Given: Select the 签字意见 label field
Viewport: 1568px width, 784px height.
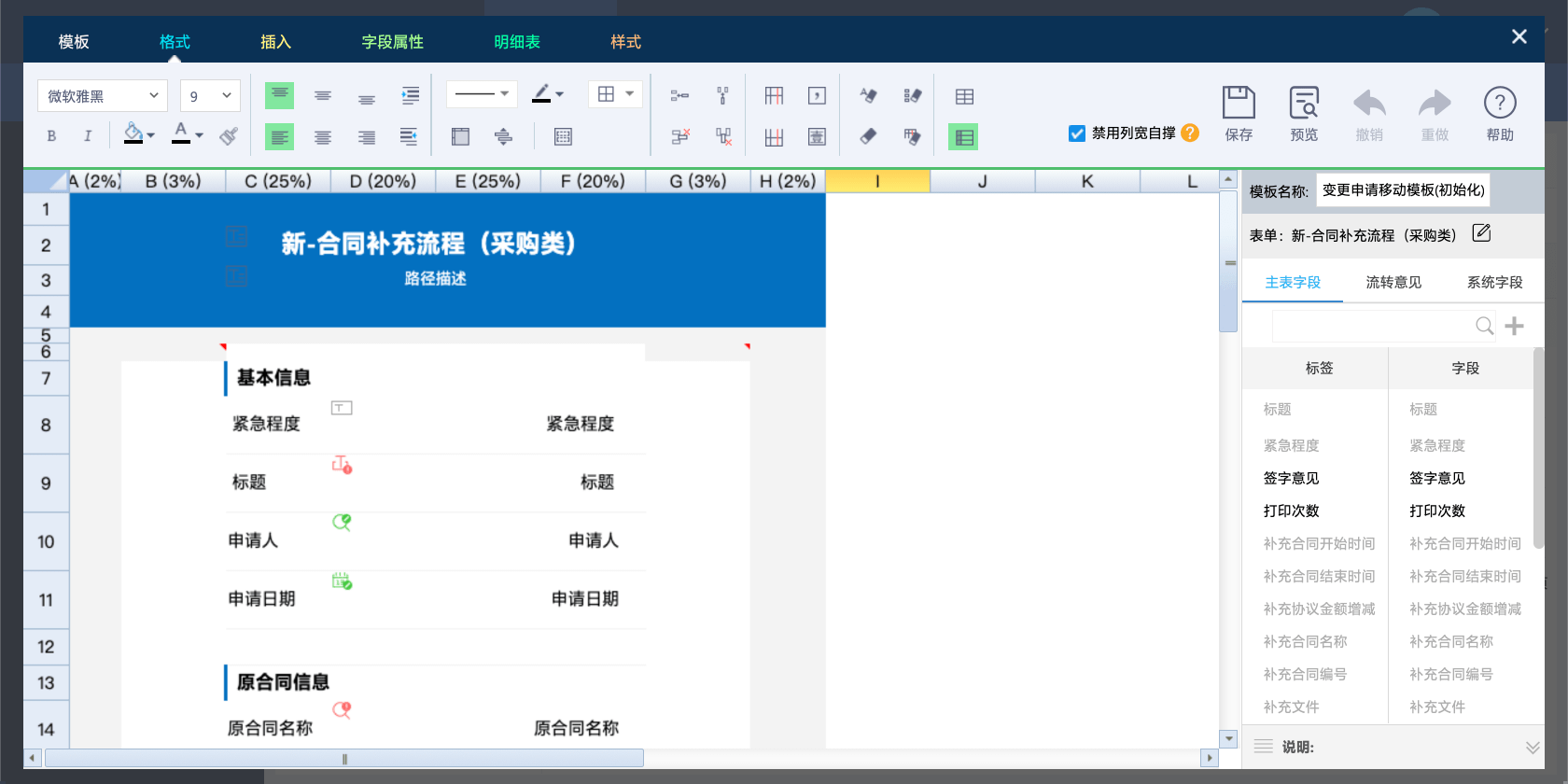Looking at the screenshot, I should click(1291, 478).
